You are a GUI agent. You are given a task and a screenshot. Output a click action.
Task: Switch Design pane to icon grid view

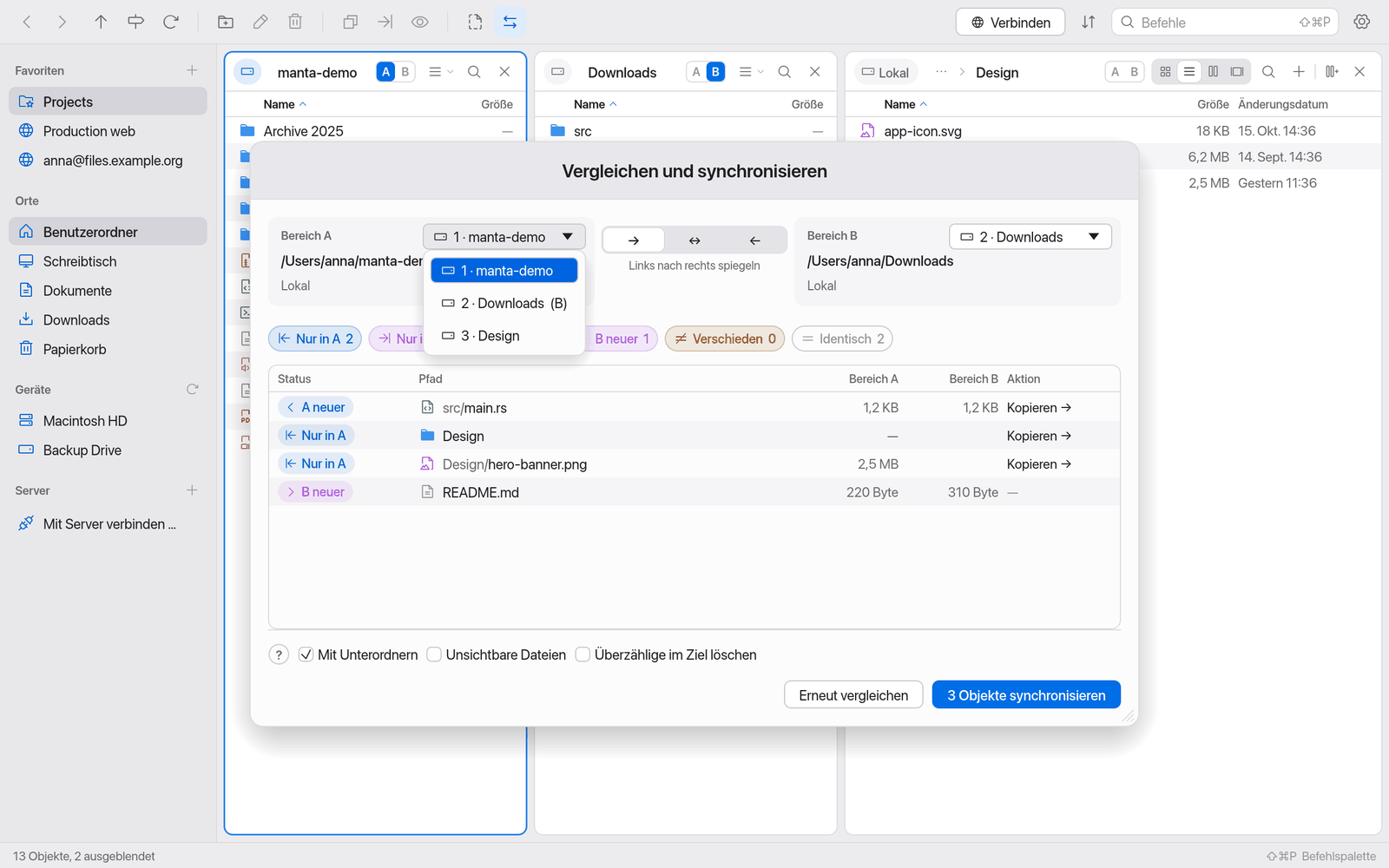point(1165,72)
